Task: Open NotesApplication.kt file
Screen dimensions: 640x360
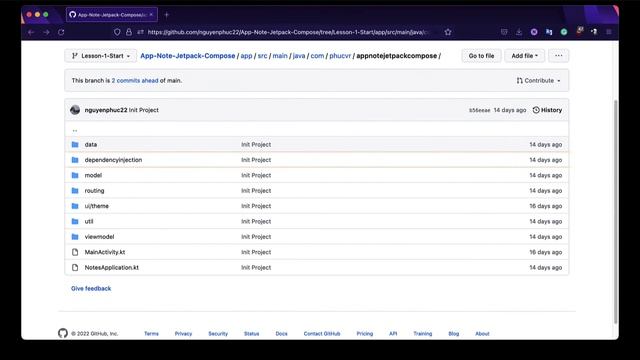Action: pos(111,267)
